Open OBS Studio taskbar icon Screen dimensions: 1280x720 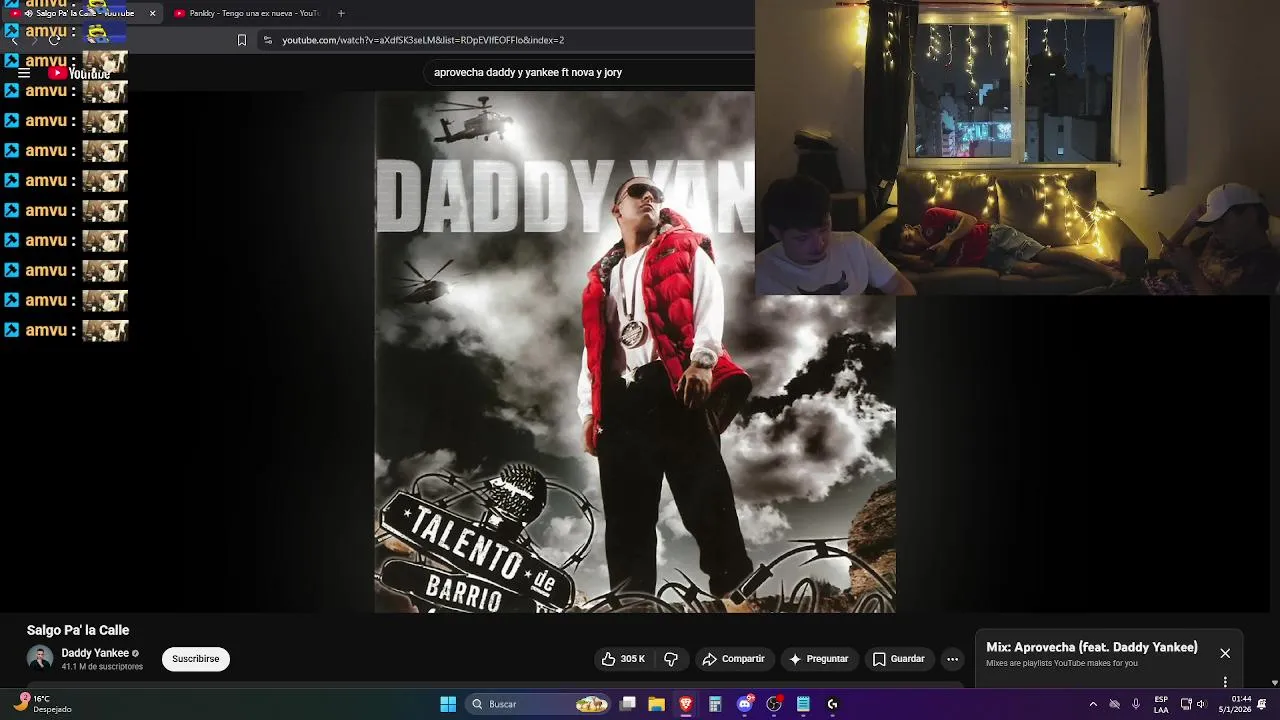774,704
